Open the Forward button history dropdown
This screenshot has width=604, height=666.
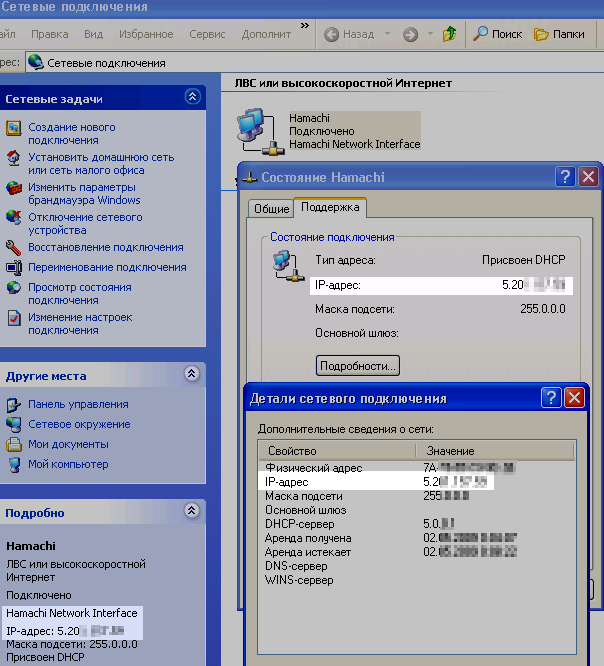click(430, 34)
